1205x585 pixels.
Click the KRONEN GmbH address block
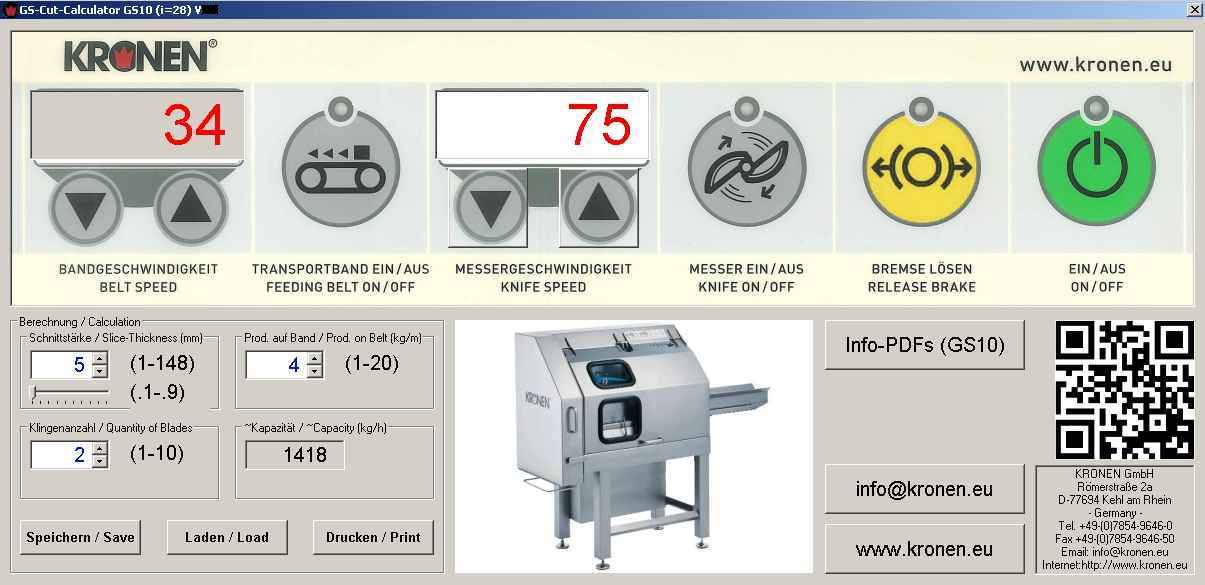pos(1115,519)
